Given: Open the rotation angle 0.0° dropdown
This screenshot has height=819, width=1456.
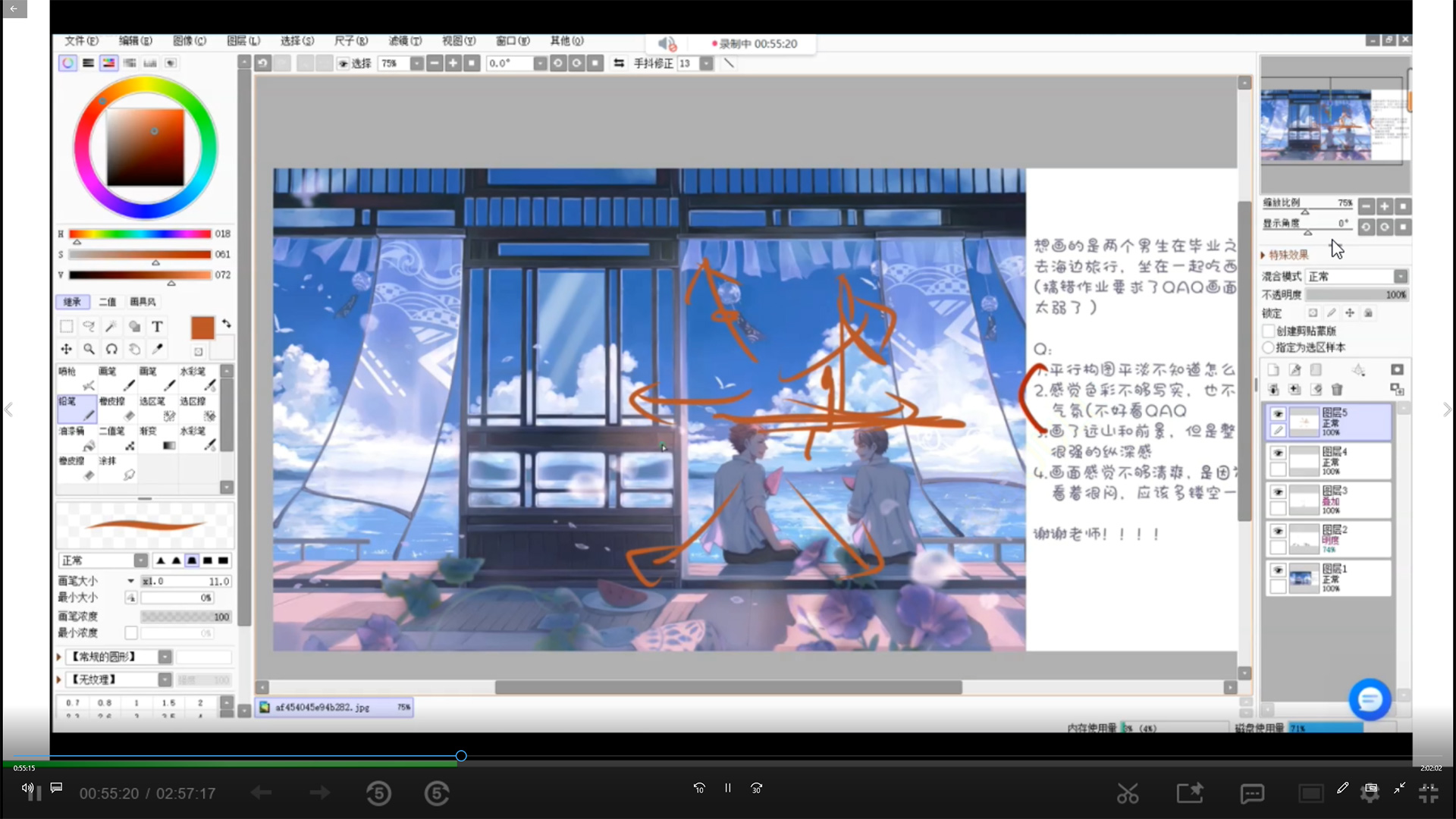Looking at the screenshot, I should click(x=540, y=63).
